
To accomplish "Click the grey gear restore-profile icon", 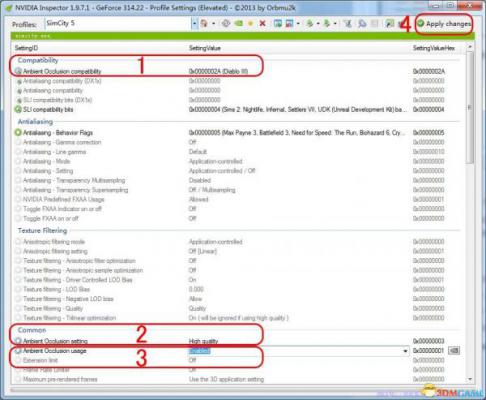I will click(226, 23).
